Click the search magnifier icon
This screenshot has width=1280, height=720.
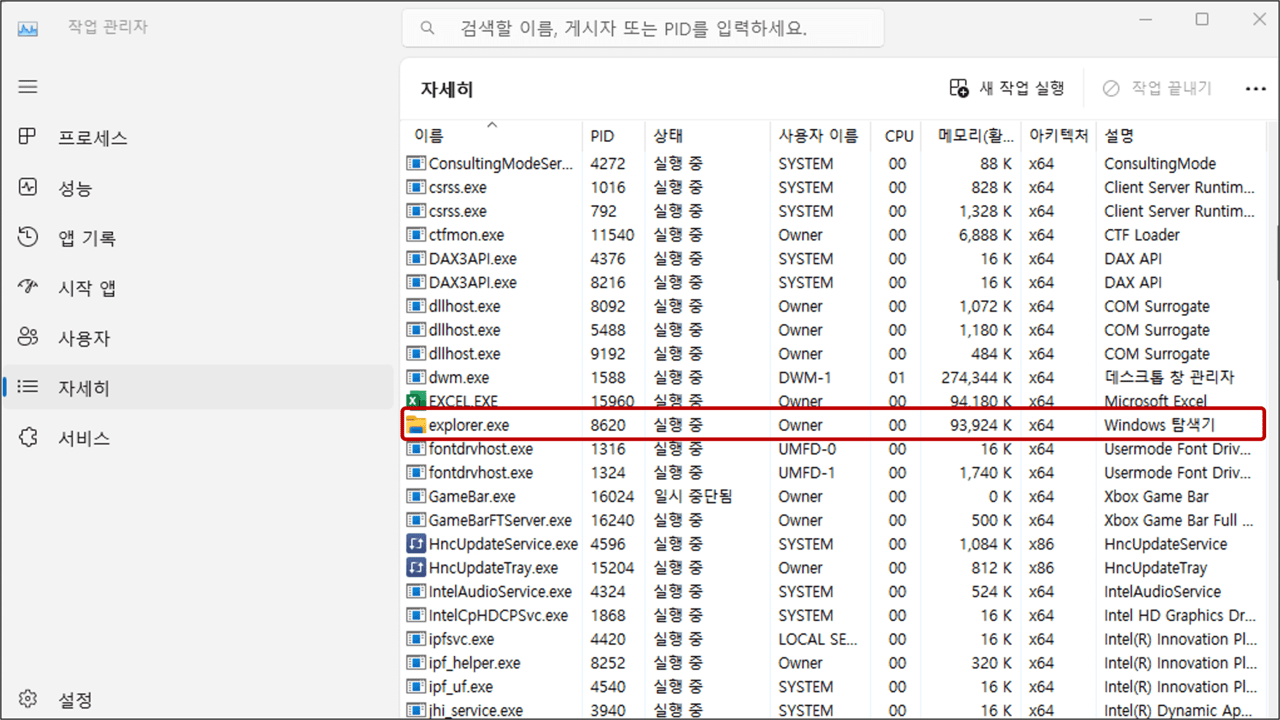[427, 27]
